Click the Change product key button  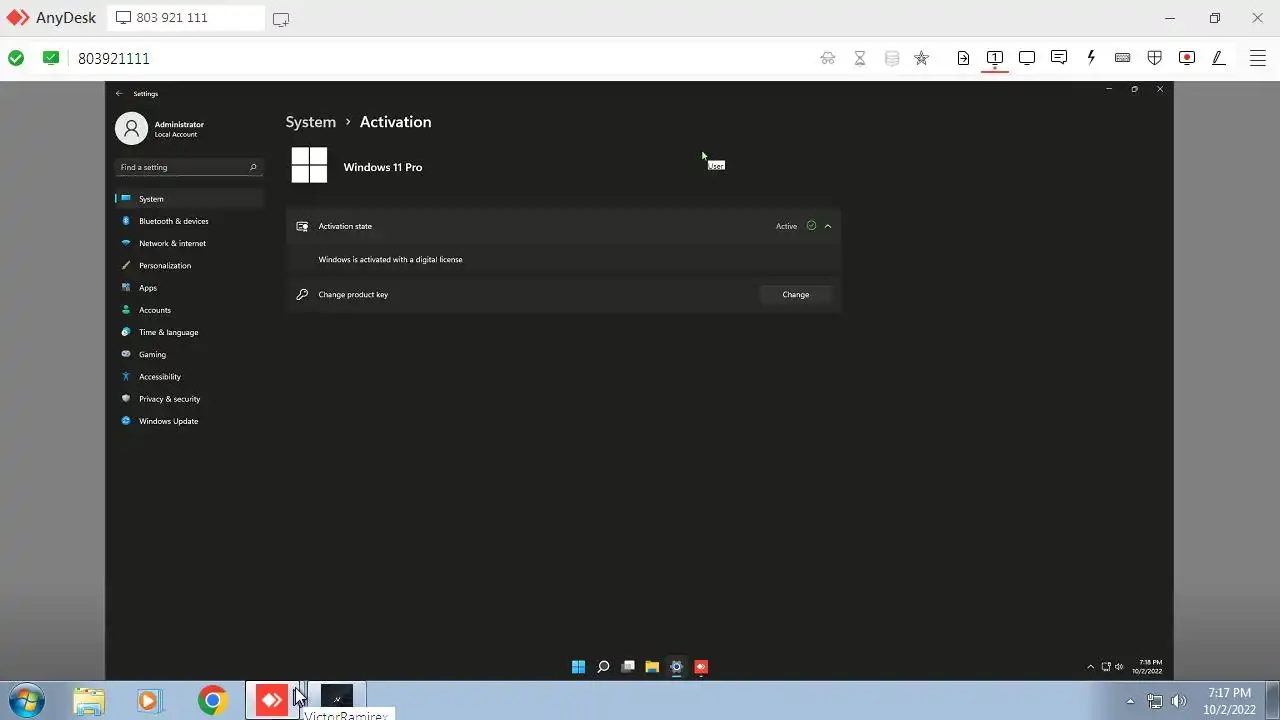click(796, 294)
